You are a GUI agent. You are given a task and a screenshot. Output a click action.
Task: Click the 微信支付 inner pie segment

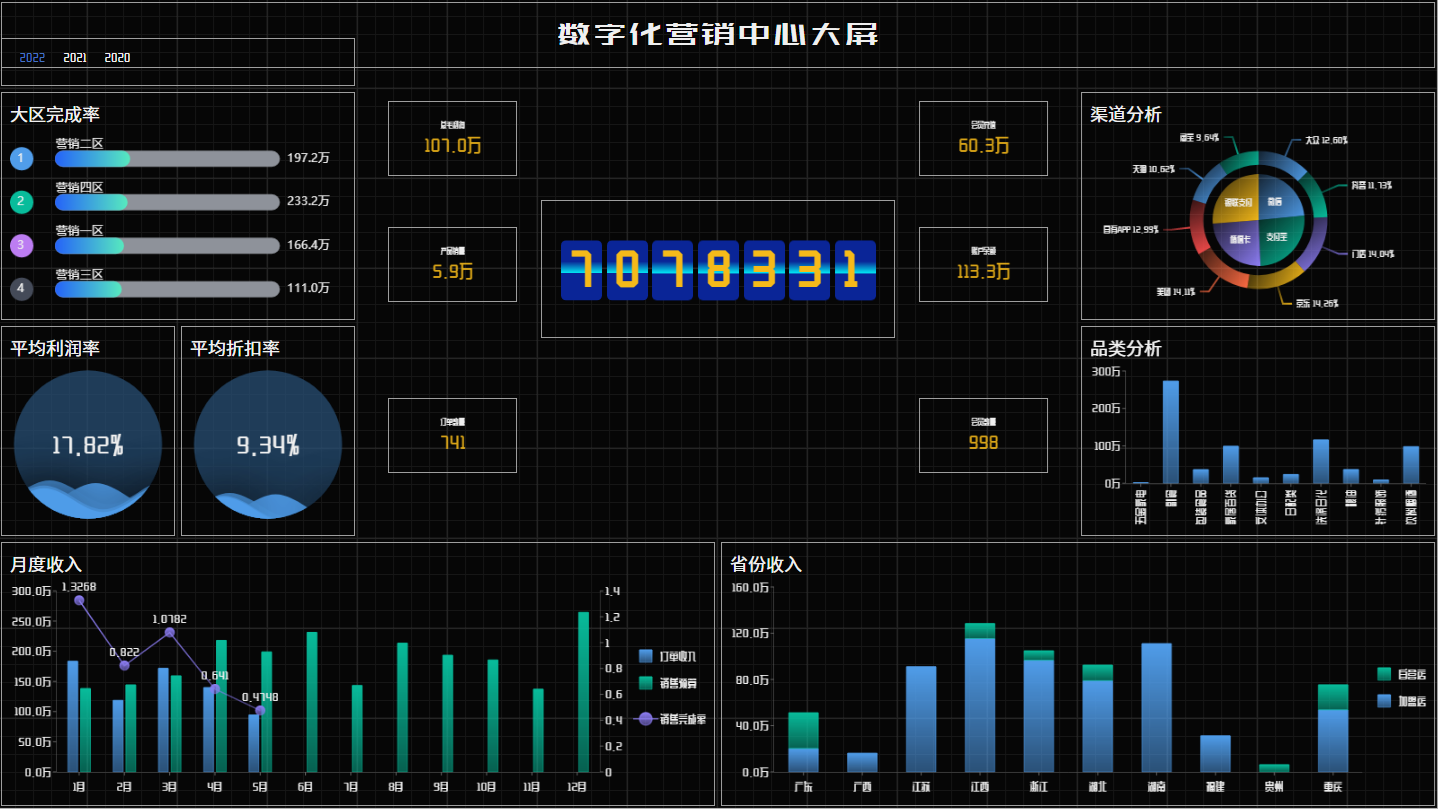coord(1236,203)
